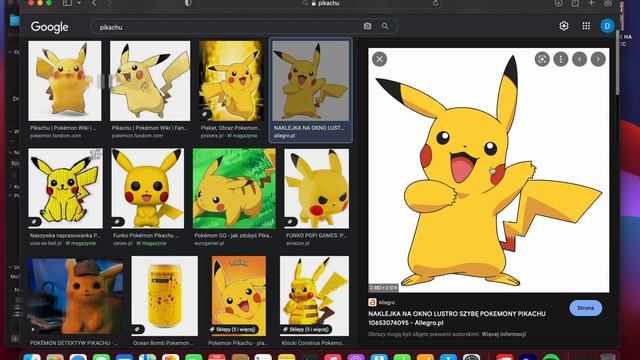Open the sidebar options dropdown chevron
Screen dimensions: 640x360
[x=79, y=3]
